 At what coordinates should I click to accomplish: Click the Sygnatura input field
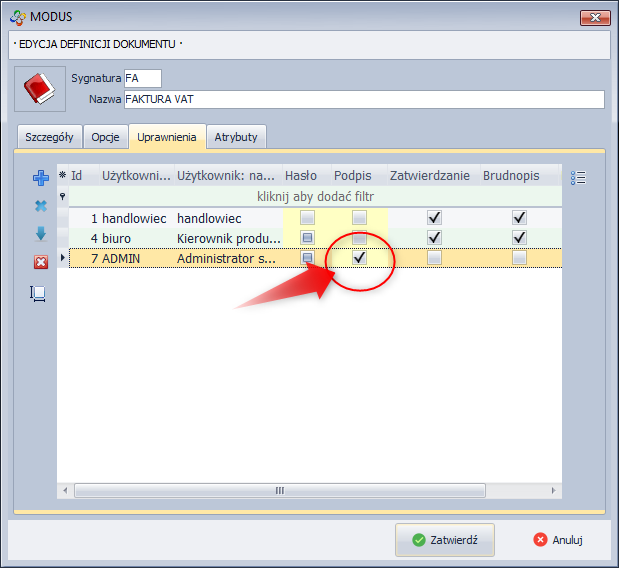point(143,78)
